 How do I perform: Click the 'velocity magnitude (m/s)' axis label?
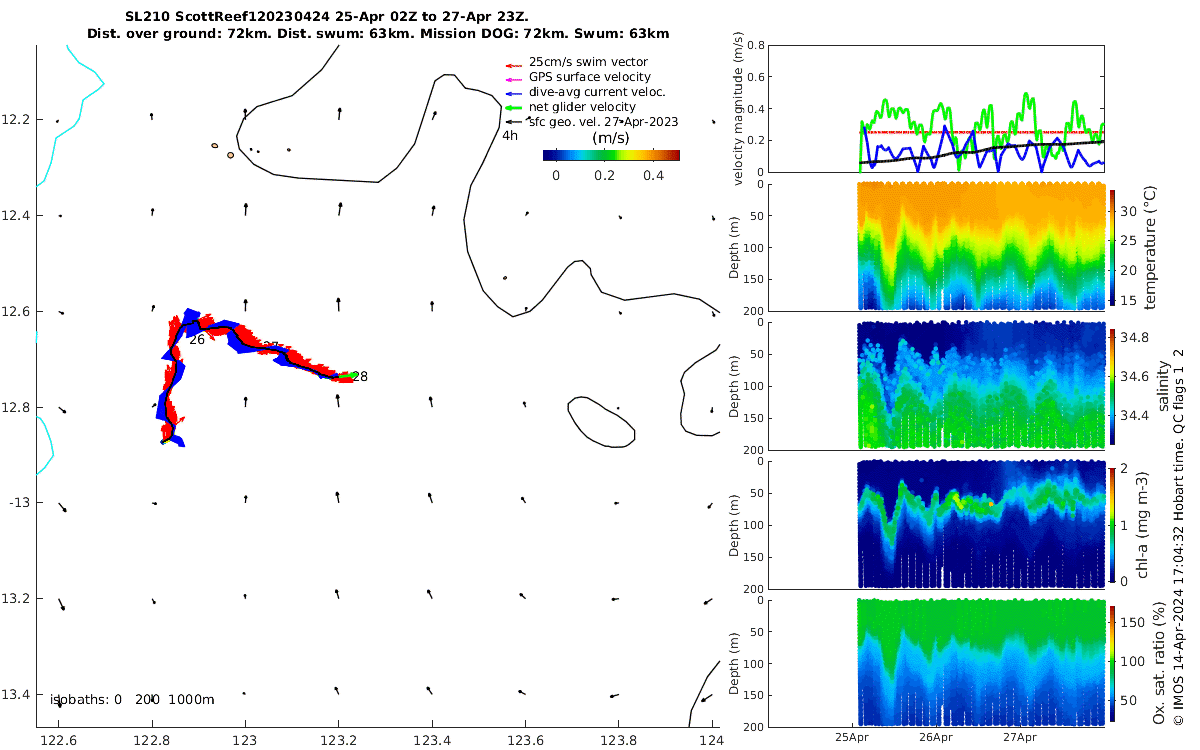click(x=740, y=108)
